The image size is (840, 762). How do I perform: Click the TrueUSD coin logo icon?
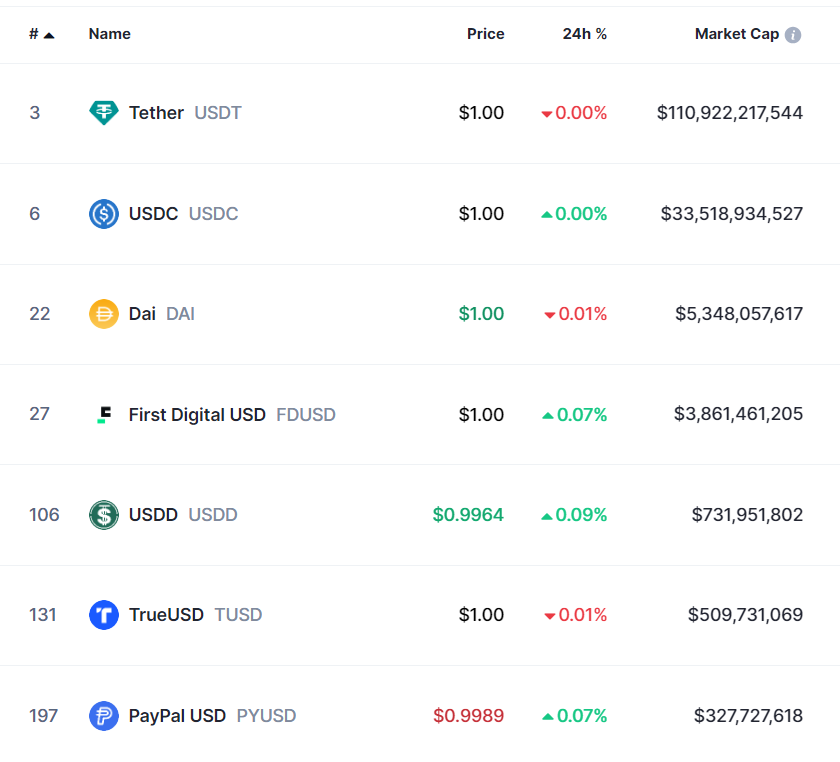coord(104,615)
